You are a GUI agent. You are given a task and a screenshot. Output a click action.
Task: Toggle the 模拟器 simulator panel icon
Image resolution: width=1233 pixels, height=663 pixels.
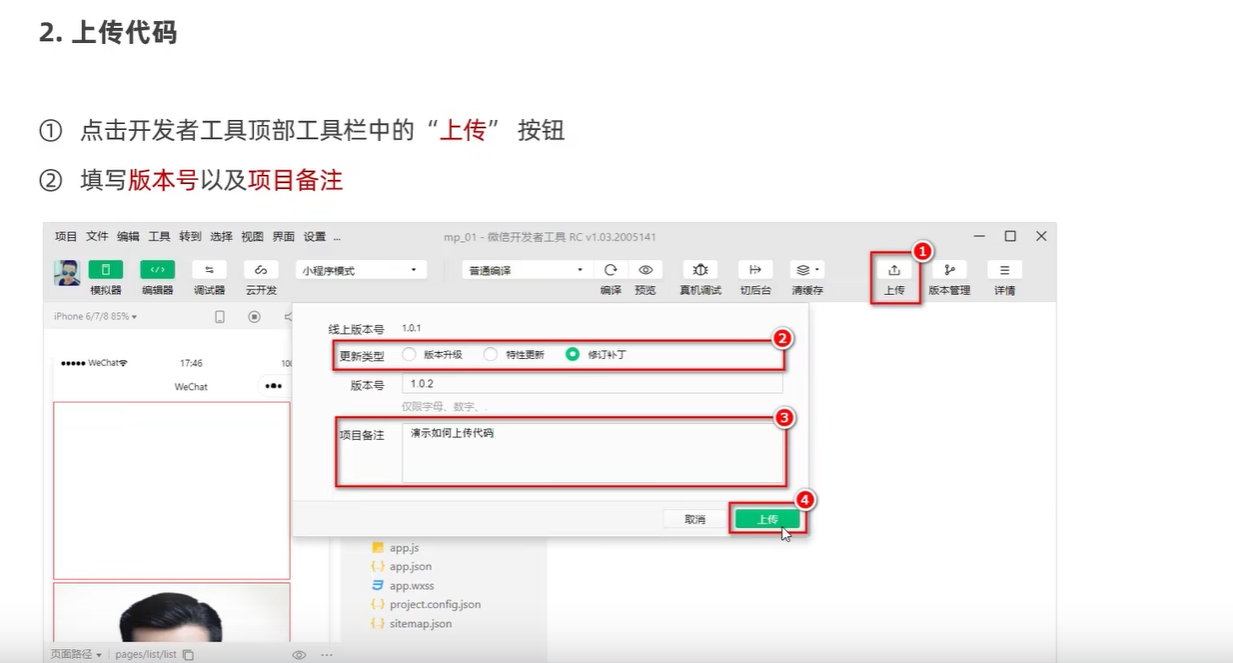[x=105, y=270]
